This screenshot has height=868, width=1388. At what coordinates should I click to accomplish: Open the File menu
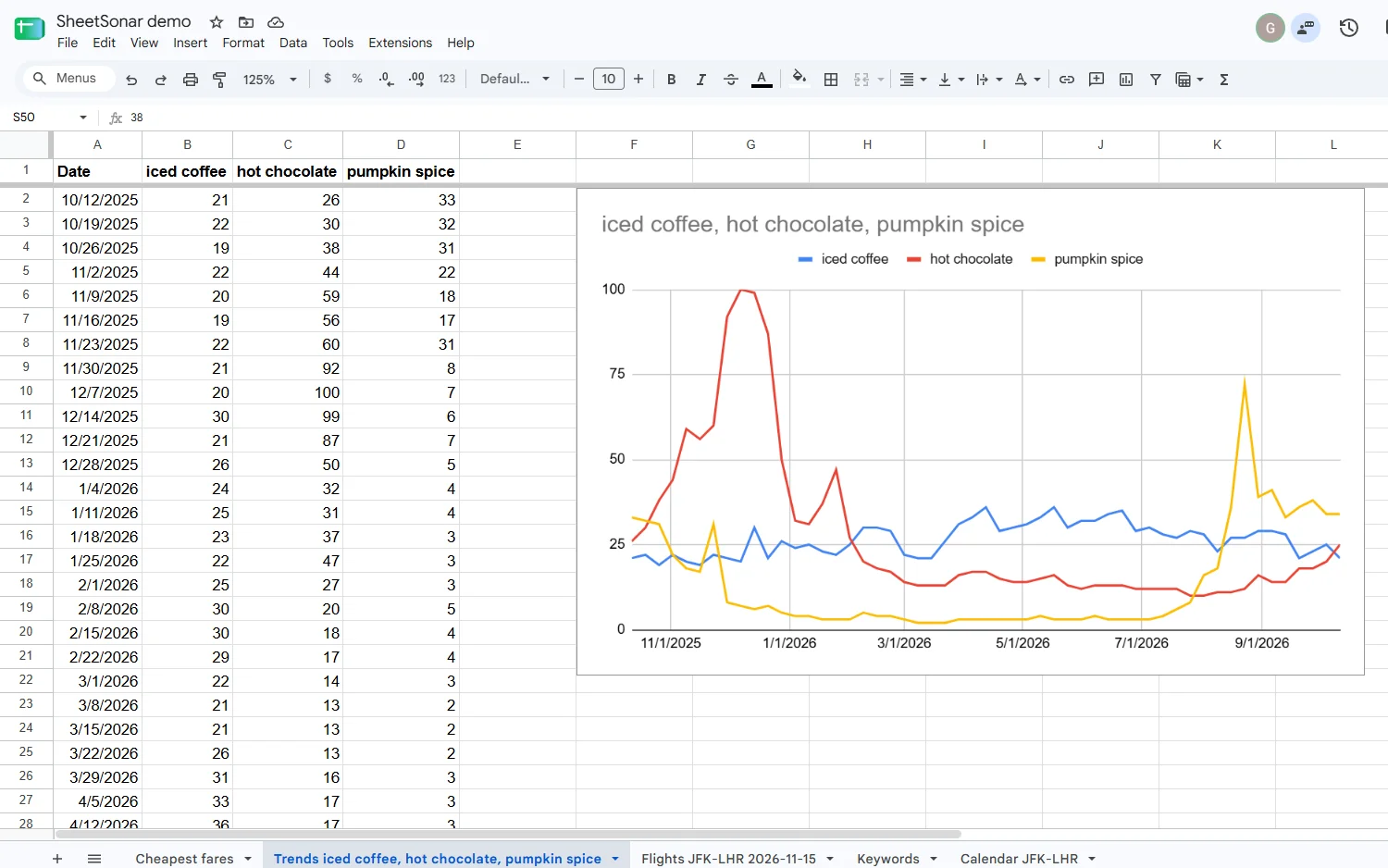(68, 43)
